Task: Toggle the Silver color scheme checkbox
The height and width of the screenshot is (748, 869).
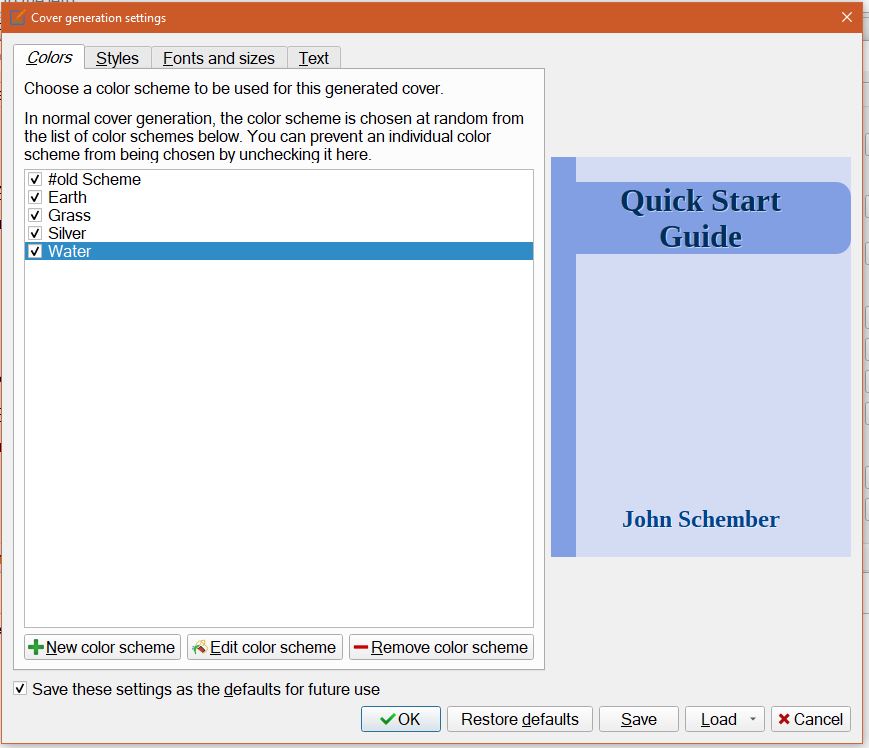Action: click(x=35, y=233)
